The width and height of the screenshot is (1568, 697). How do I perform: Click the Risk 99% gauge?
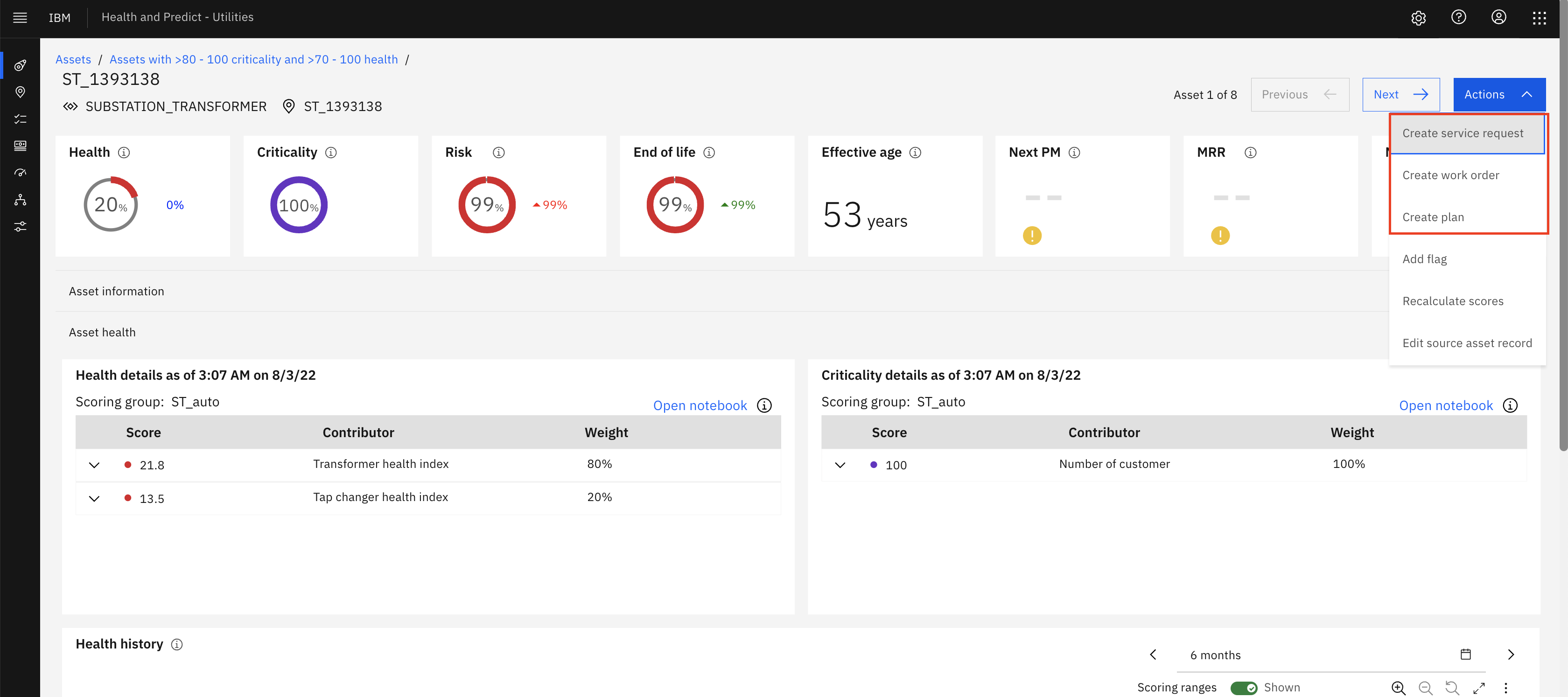pos(487,204)
